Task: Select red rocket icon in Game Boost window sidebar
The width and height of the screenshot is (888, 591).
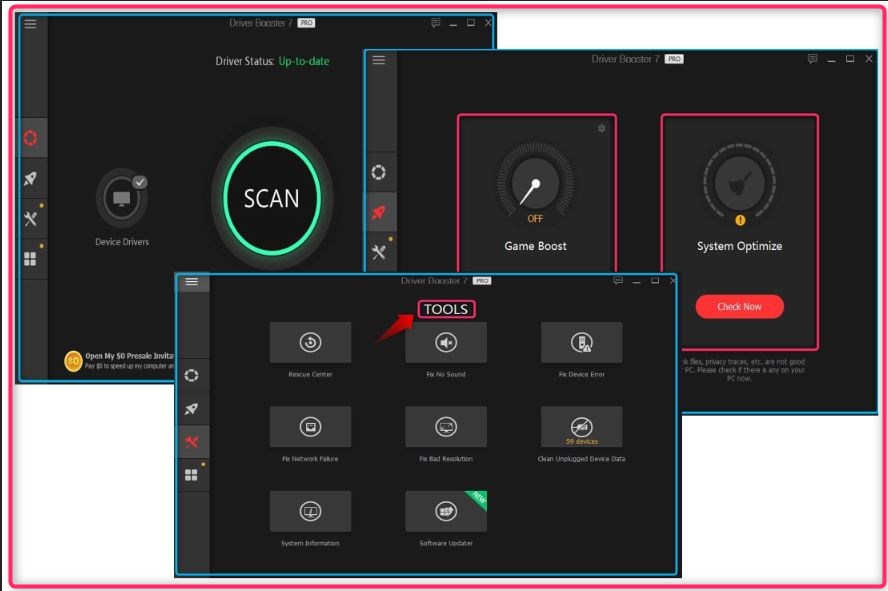Action: click(379, 213)
